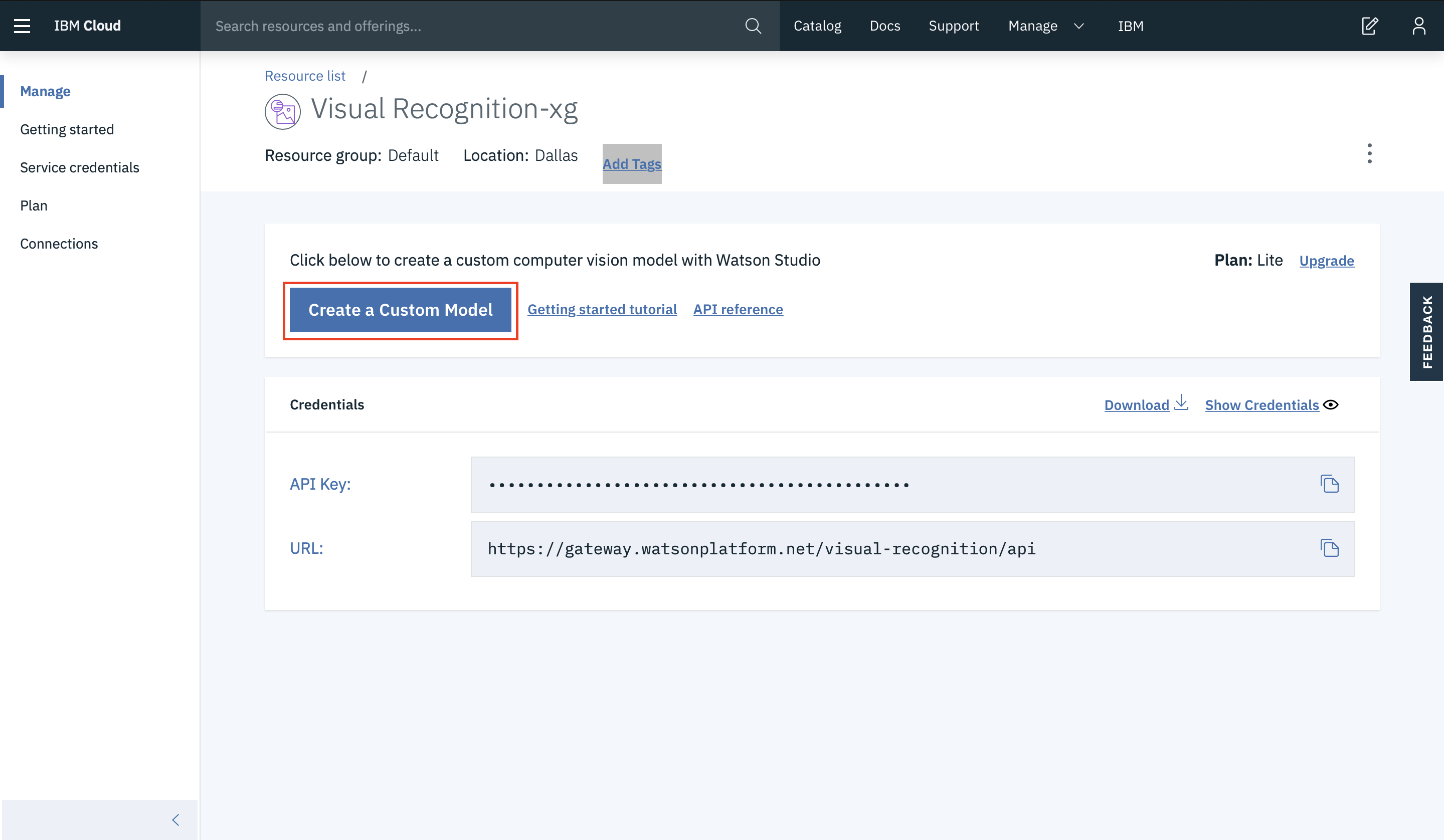Copy the URL value
Viewport: 1444px width, 840px height.
click(1329, 548)
